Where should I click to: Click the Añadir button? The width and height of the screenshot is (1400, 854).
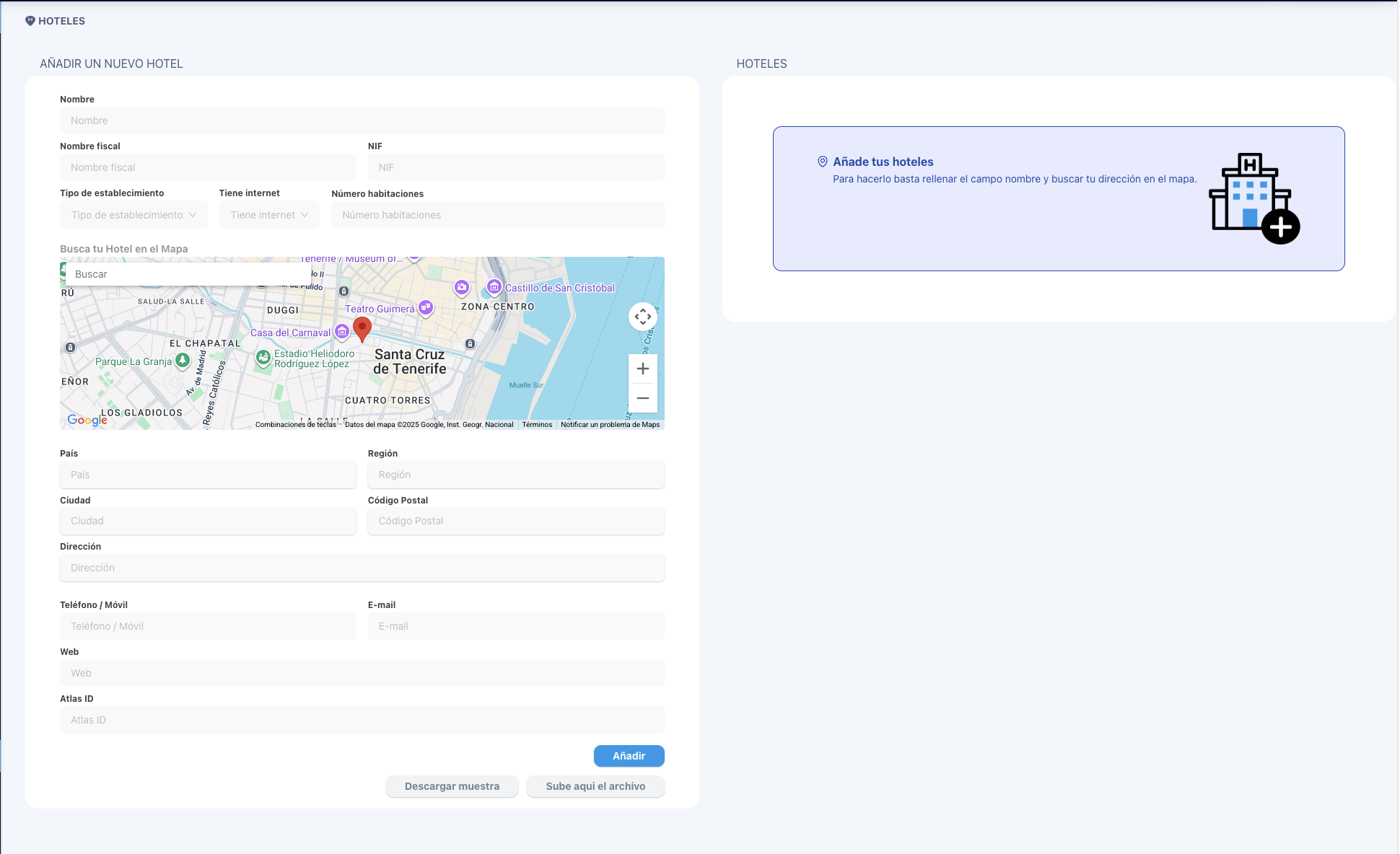pyautogui.click(x=629, y=756)
